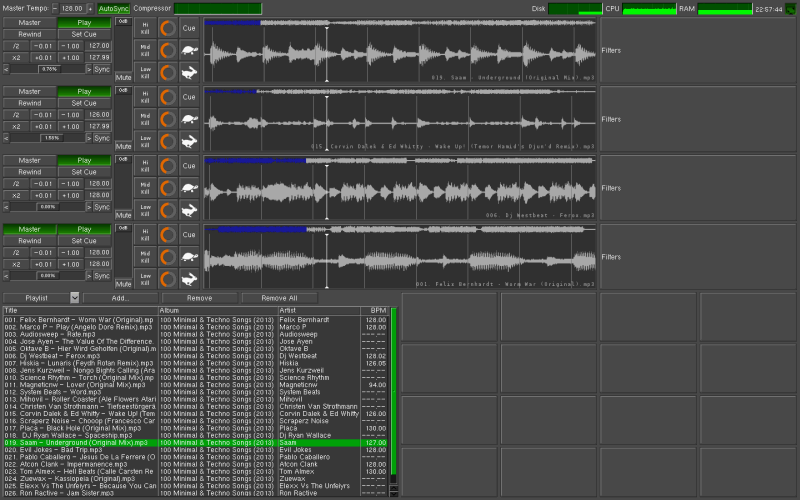This screenshot has width=800, height=500.
Task: Sort playlist by the Title column header
Action: pos(80,310)
